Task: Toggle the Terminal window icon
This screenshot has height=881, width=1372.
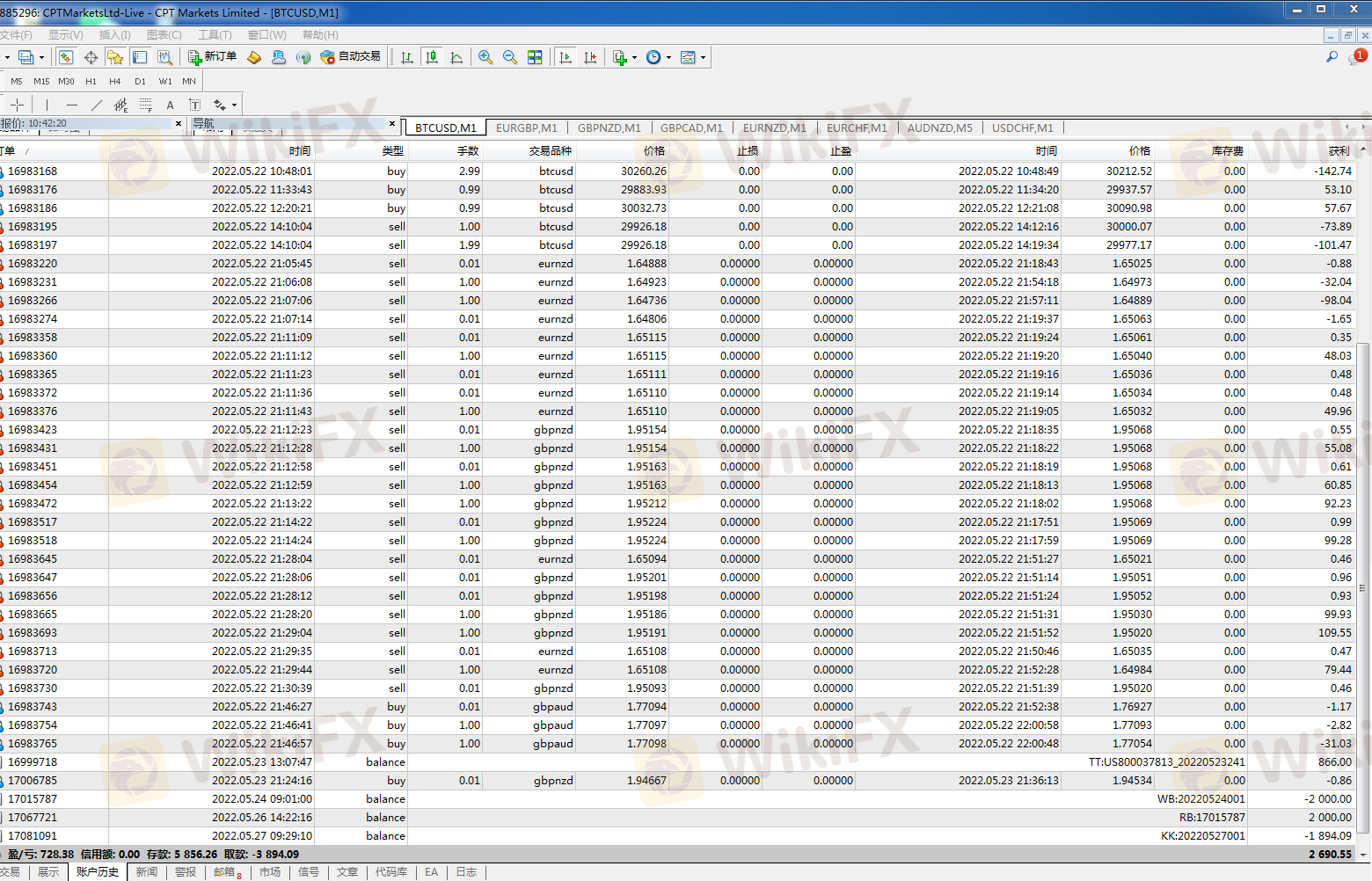Action: pyautogui.click(x=140, y=57)
